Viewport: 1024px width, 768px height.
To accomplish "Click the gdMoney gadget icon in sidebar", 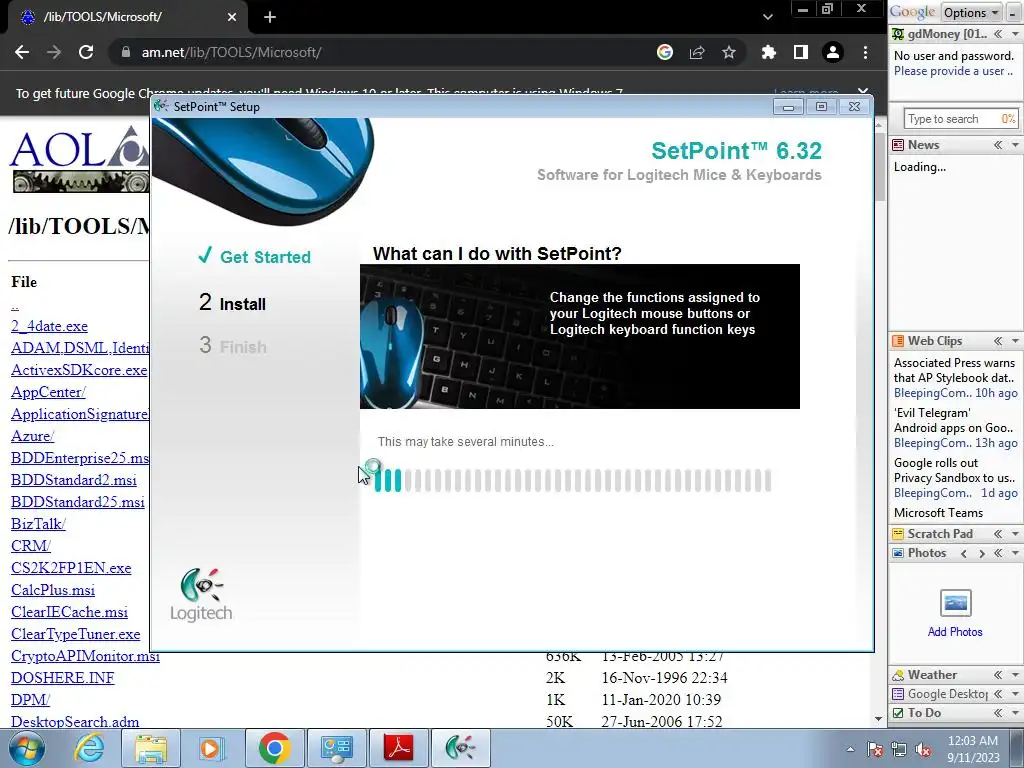I will point(899,33).
